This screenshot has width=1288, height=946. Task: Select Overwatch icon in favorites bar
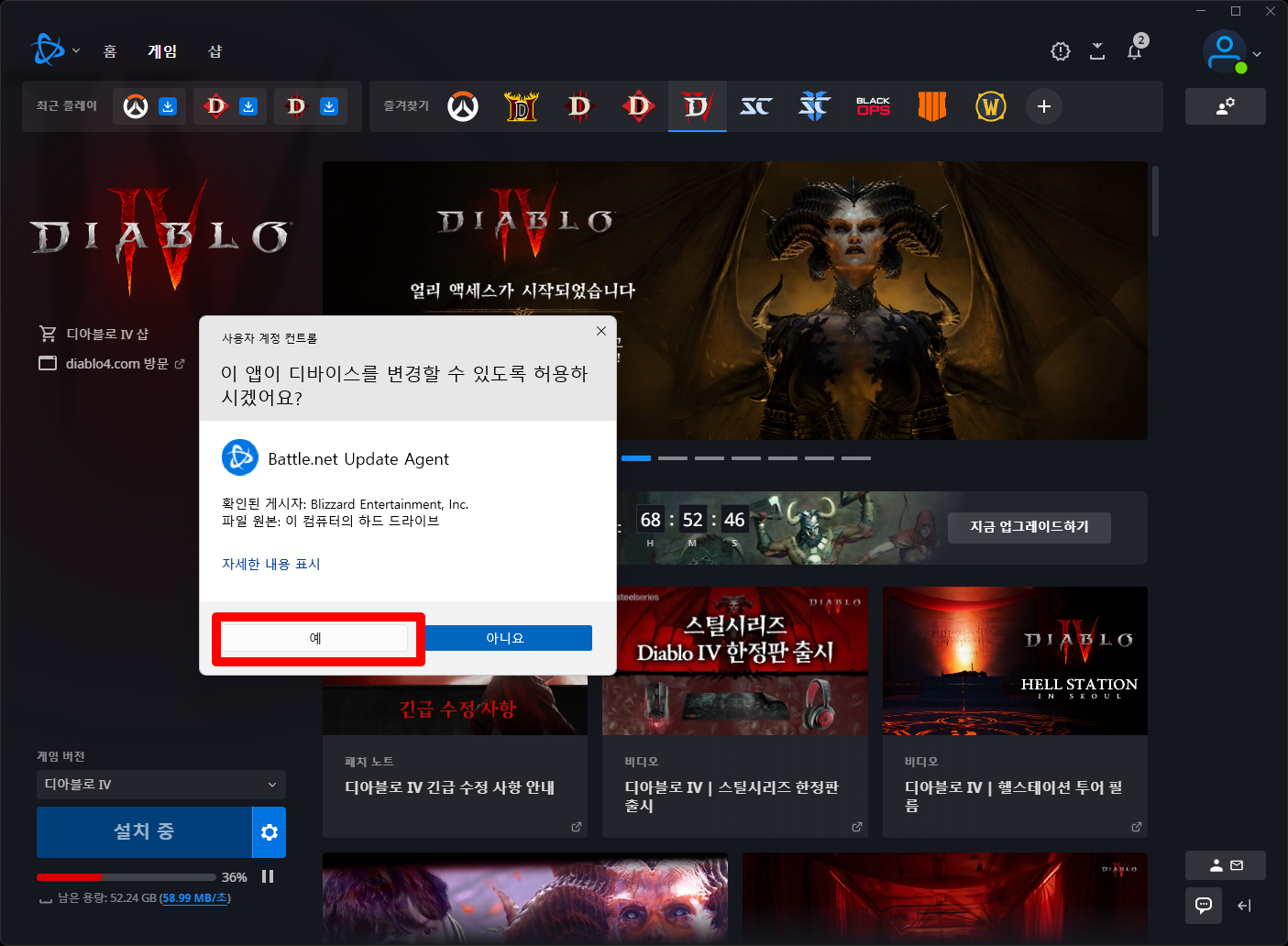click(x=463, y=106)
